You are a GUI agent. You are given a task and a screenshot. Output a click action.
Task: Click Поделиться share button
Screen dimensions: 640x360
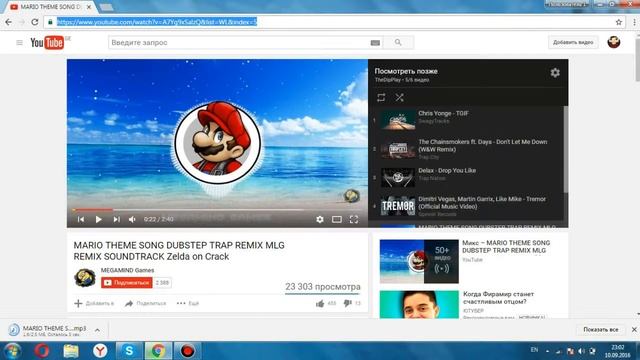(146, 303)
